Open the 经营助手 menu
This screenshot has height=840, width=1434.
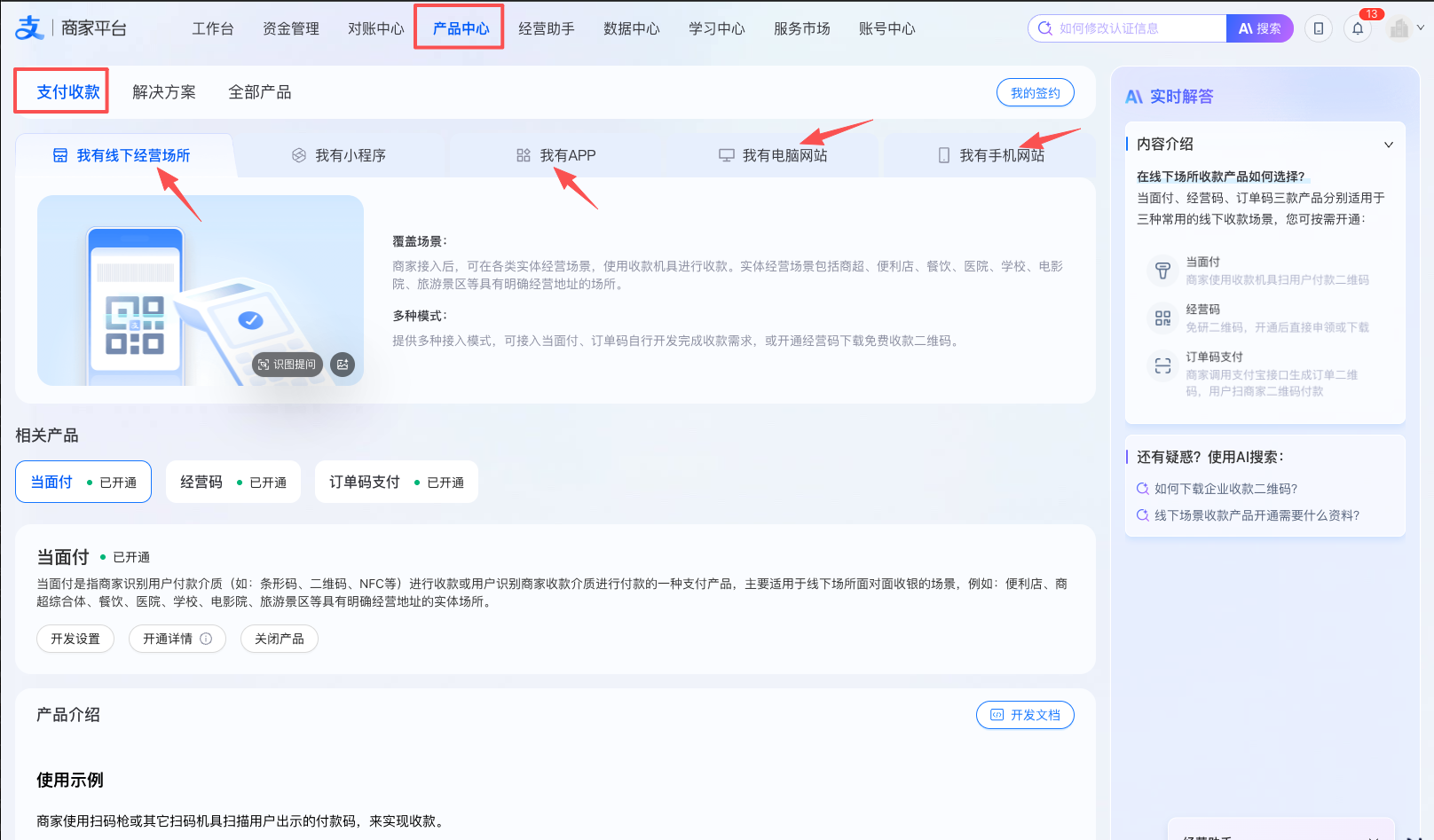547,28
